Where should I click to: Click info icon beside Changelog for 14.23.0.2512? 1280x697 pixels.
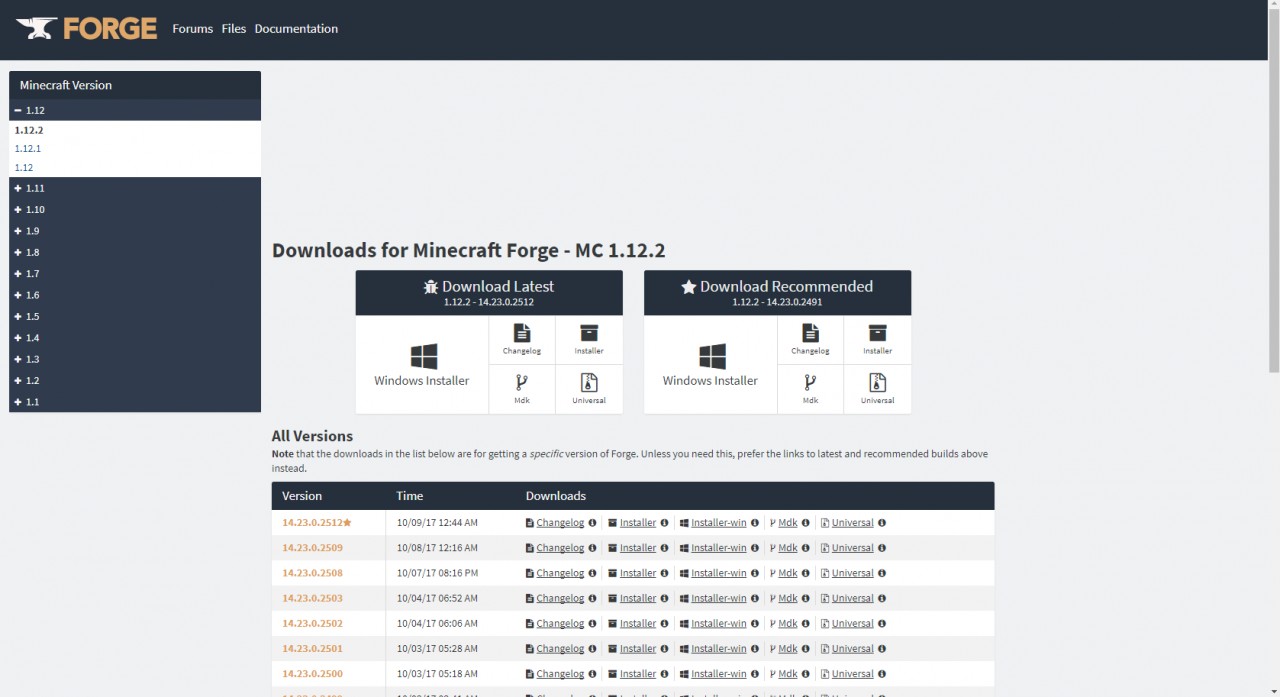point(592,523)
